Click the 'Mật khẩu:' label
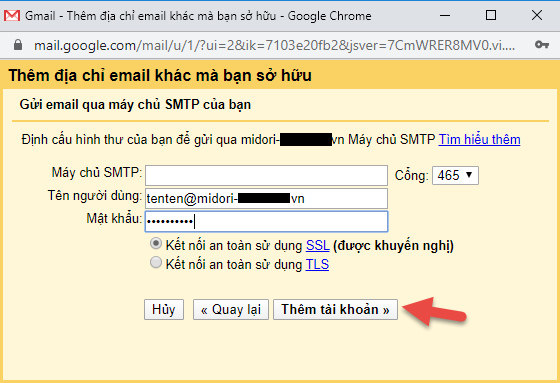The height and width of the screenshot is (383, 560). pyautogui.click(x=114, y=218)
